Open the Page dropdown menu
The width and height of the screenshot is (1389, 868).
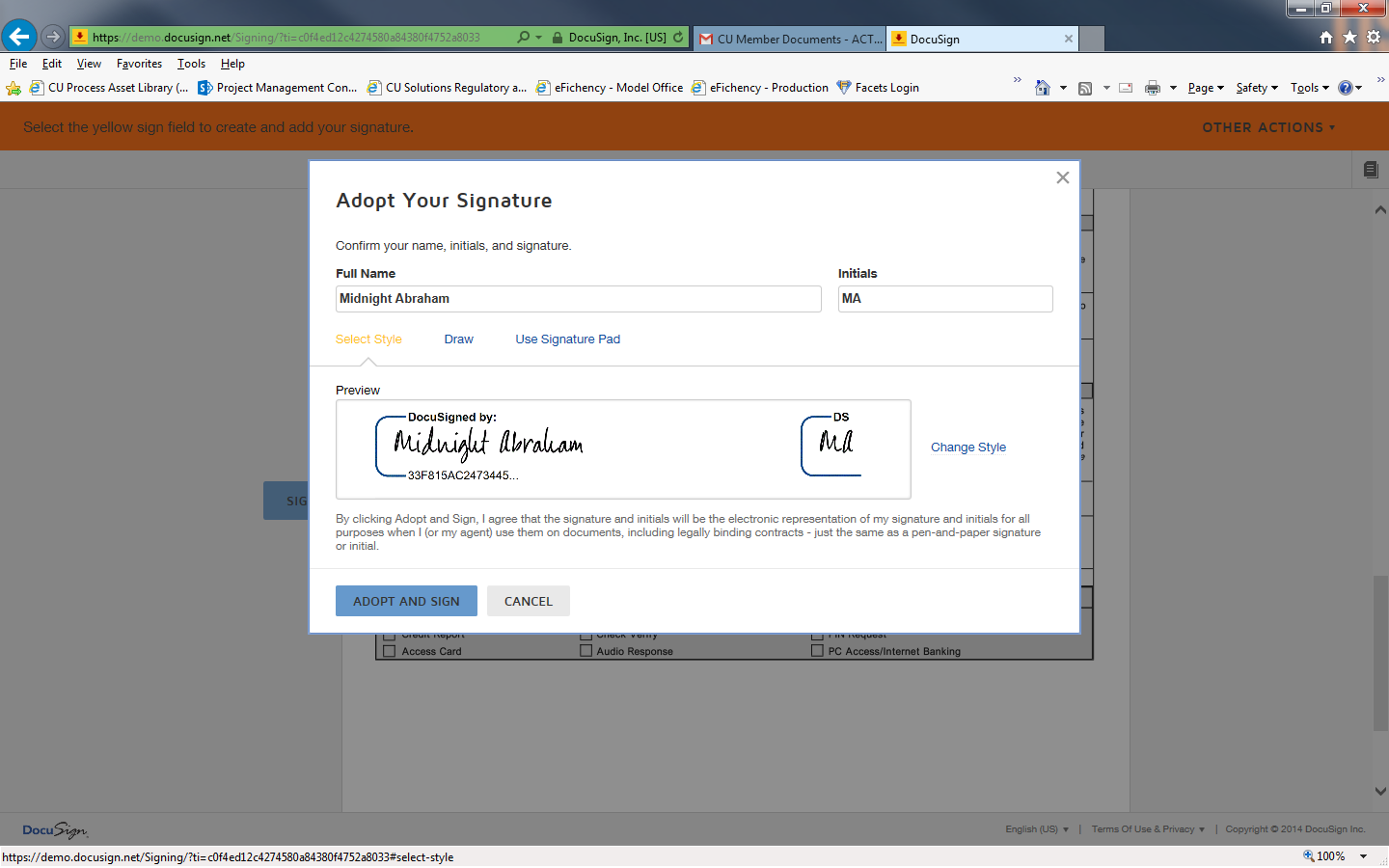[1206, 88]
